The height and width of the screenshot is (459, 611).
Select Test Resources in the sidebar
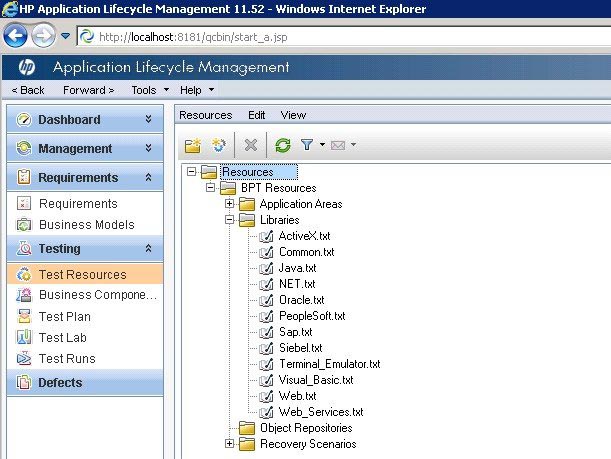[x=85, y=274]
